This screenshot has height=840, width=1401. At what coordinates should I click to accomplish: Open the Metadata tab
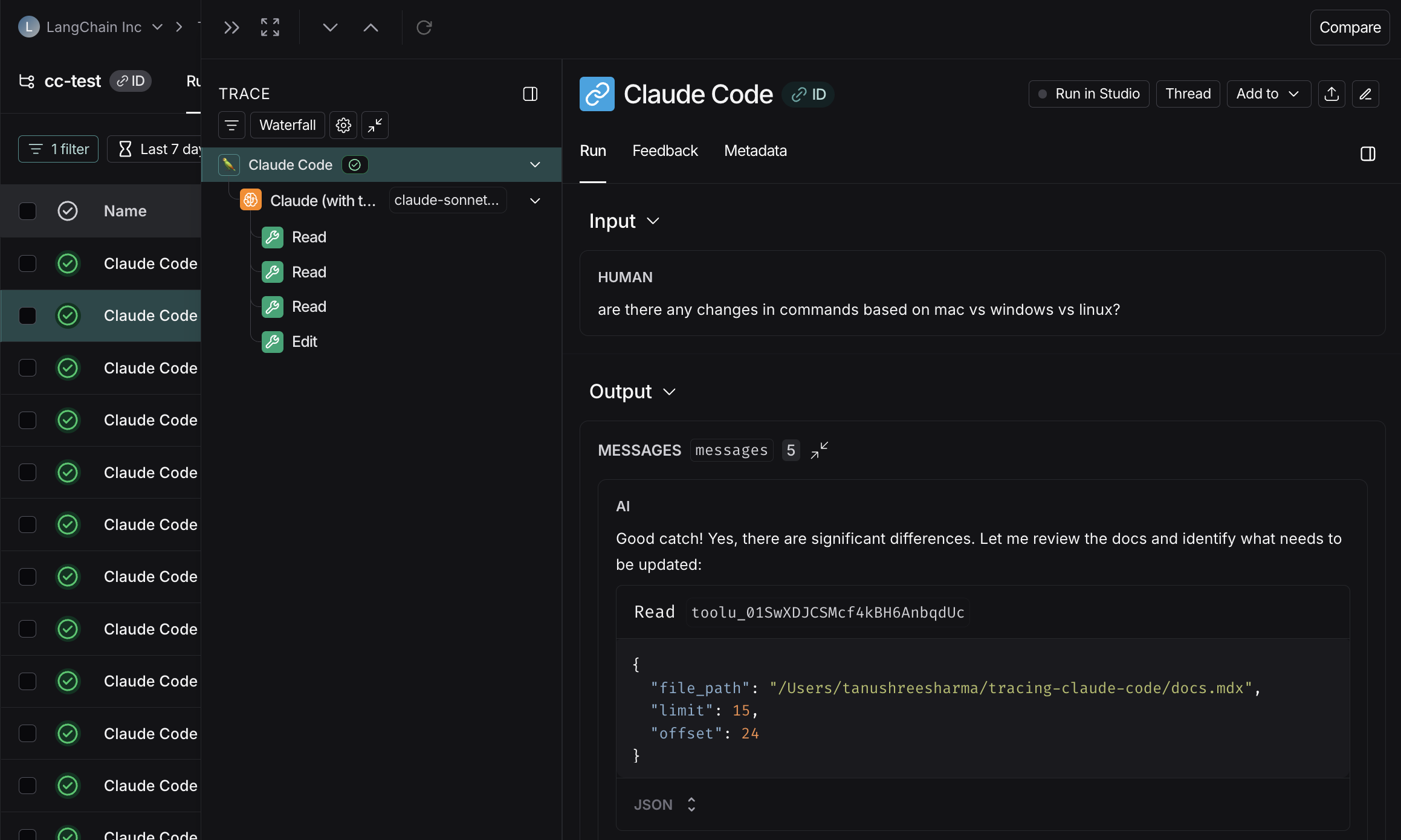click(x=755, y=150)
